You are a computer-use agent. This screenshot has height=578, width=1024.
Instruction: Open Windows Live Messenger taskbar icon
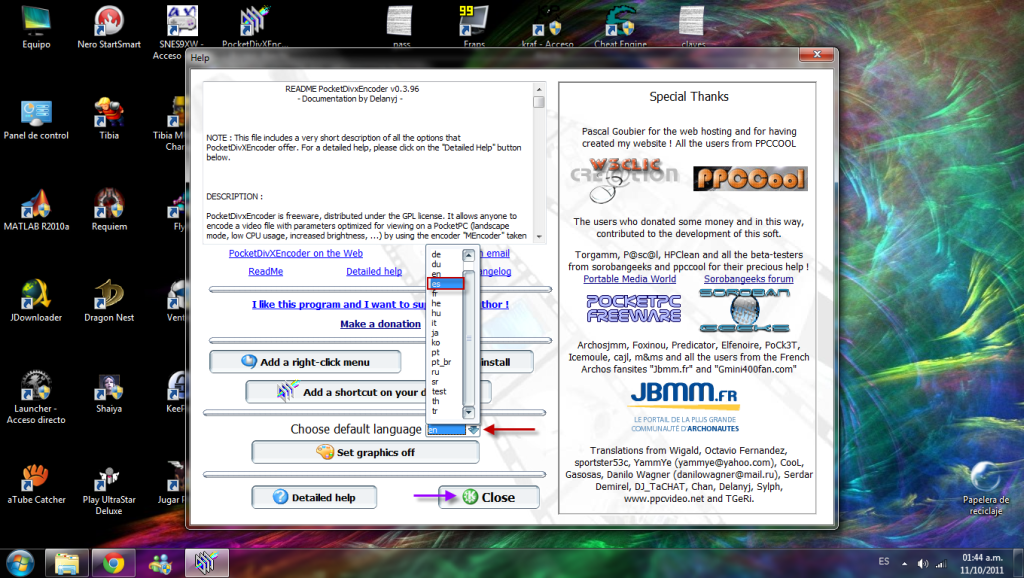pyautogui.click(x=160, y=563)
